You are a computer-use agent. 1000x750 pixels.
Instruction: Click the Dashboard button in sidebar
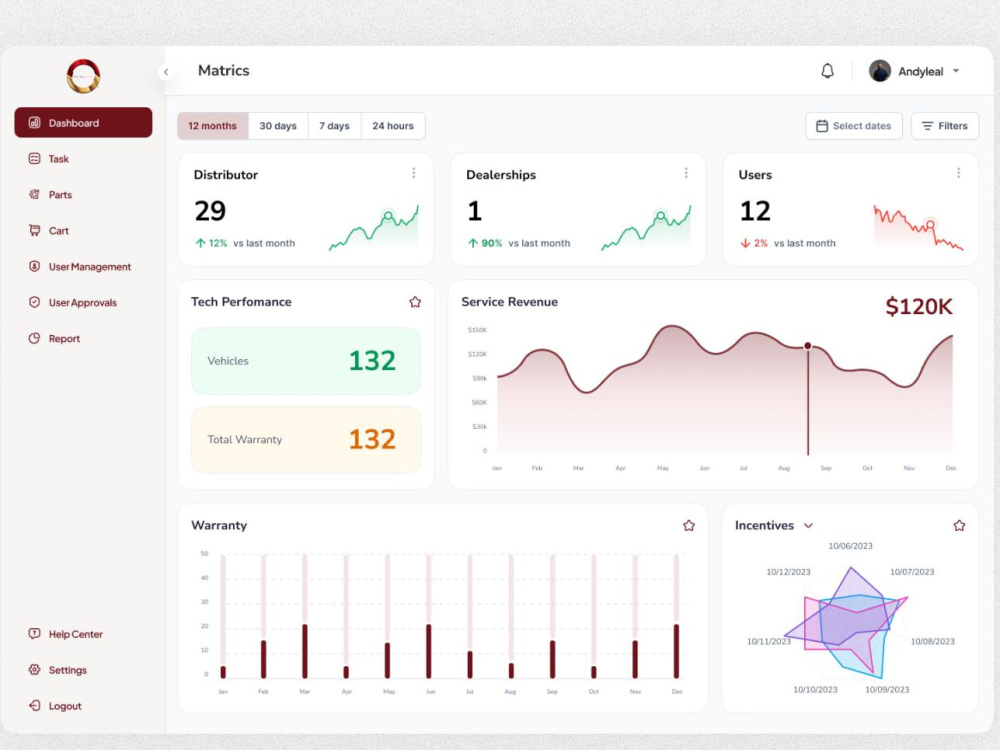(83, 122)
